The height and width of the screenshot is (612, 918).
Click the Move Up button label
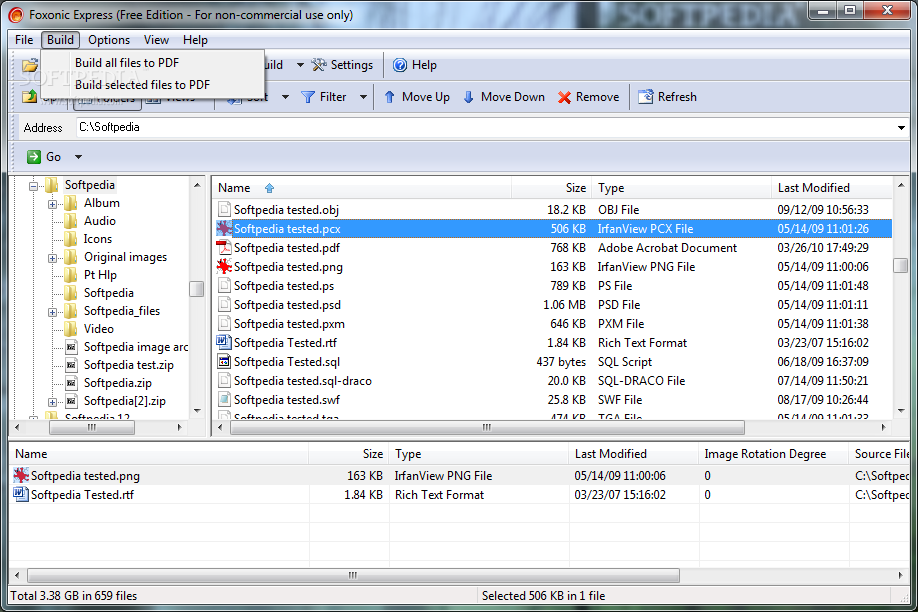[x=426, y=97]
